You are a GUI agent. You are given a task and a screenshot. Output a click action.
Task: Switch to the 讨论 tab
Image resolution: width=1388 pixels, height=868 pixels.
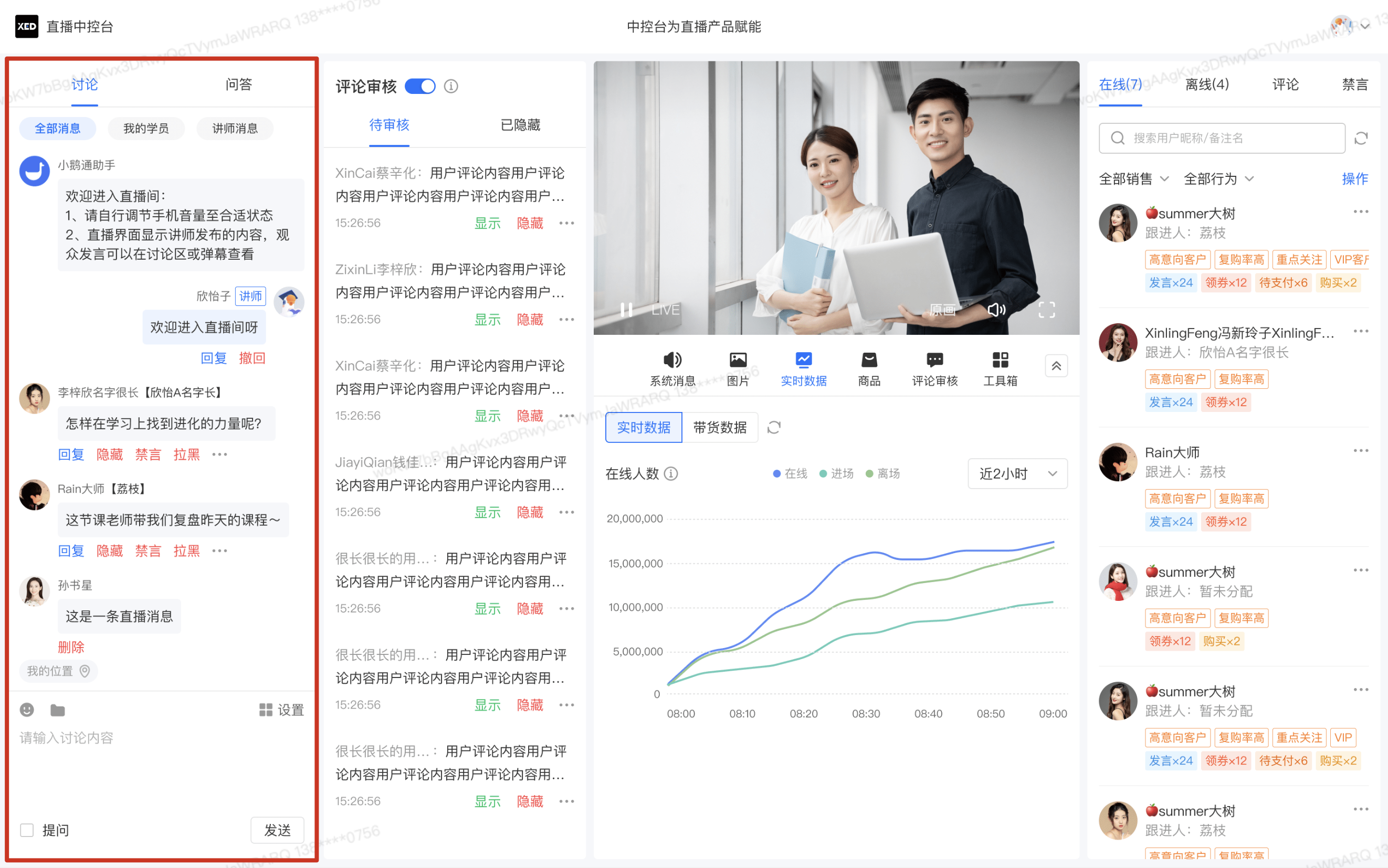85,84
